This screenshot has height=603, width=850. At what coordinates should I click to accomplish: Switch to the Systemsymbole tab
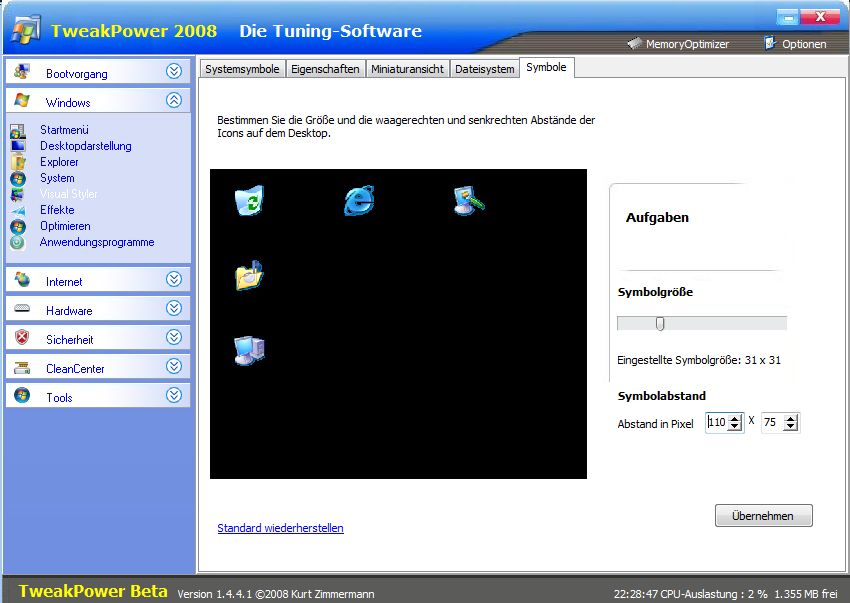pos(242,69)
